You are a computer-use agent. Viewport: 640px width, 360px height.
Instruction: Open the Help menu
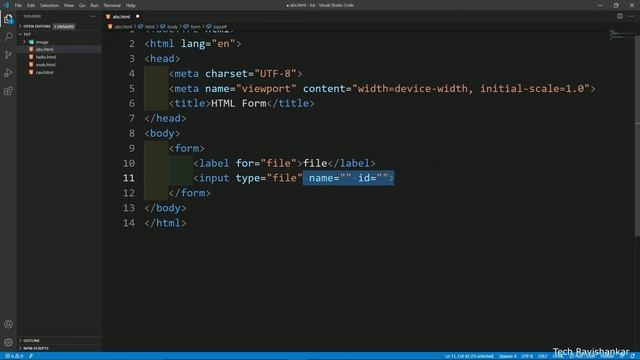(x=131, y=5)
